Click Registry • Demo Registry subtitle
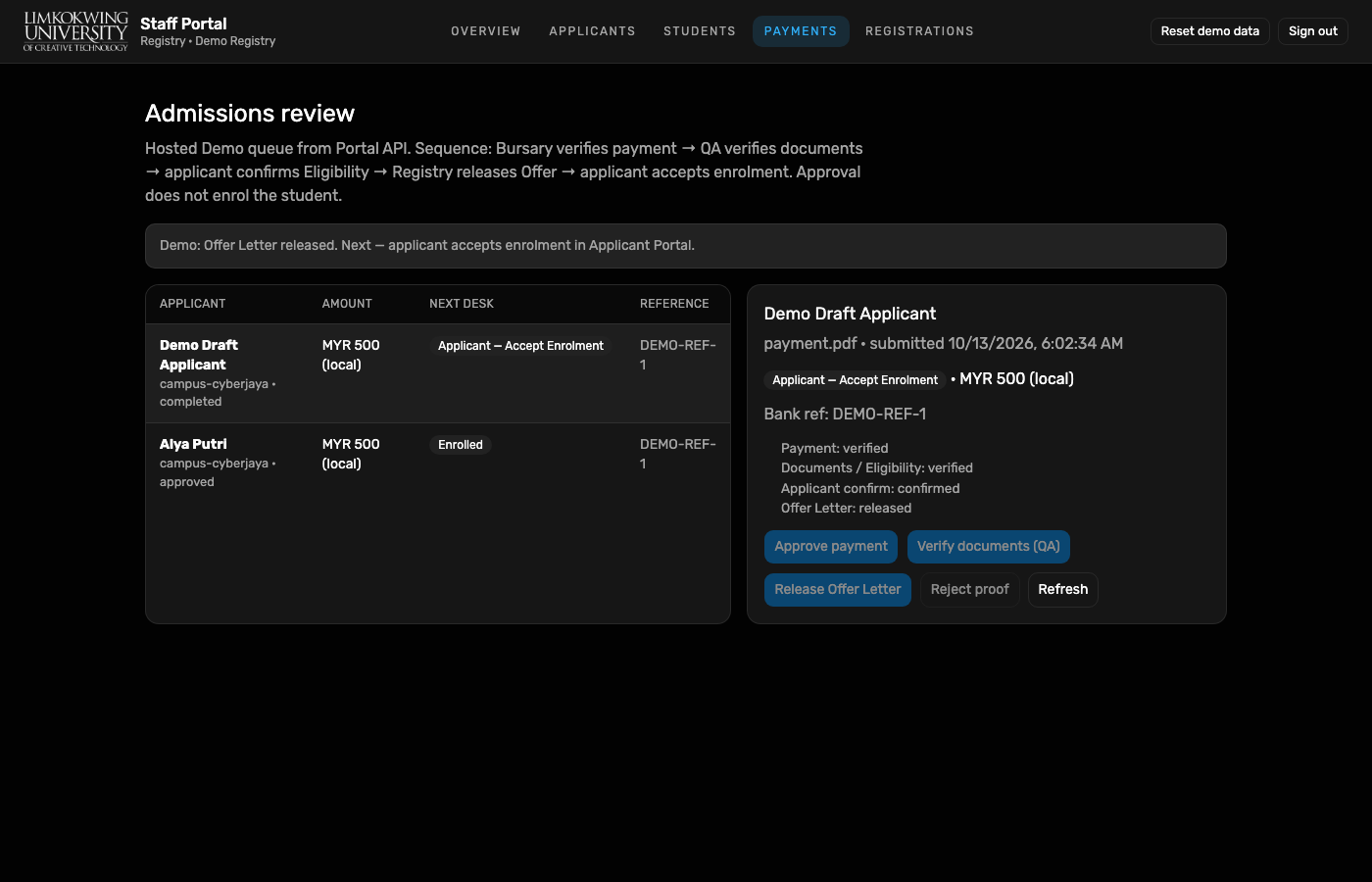The width and height of the screenshot is (1372, 882). (208, 41)
